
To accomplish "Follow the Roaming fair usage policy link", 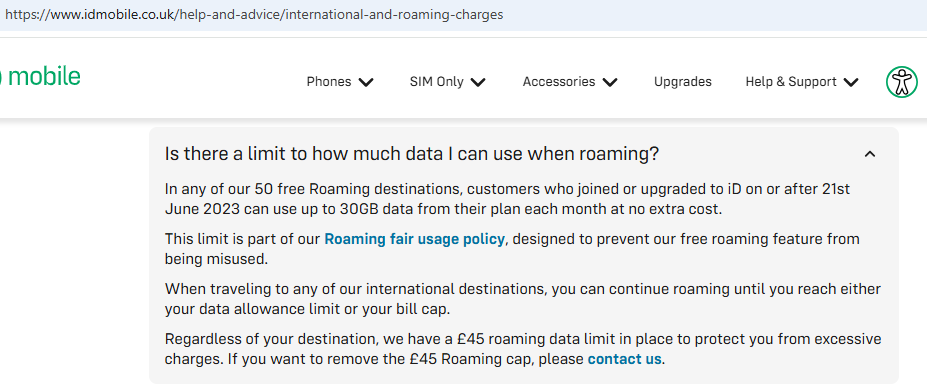I will pyautogui.click(x=414, y=239).
